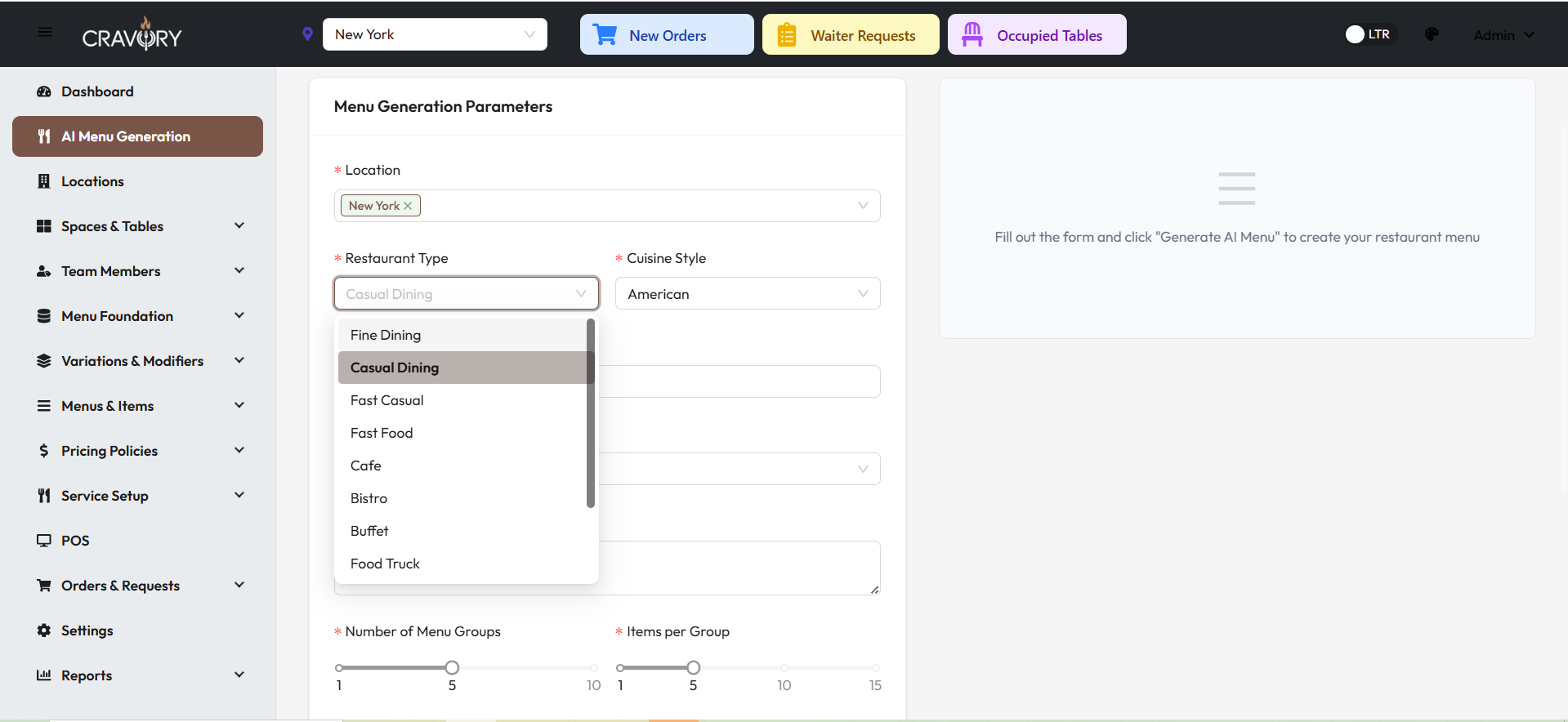The width and height of the screenshot is (1568, 722).
Task: Remove the New York location tag
Action: (408, 206)
